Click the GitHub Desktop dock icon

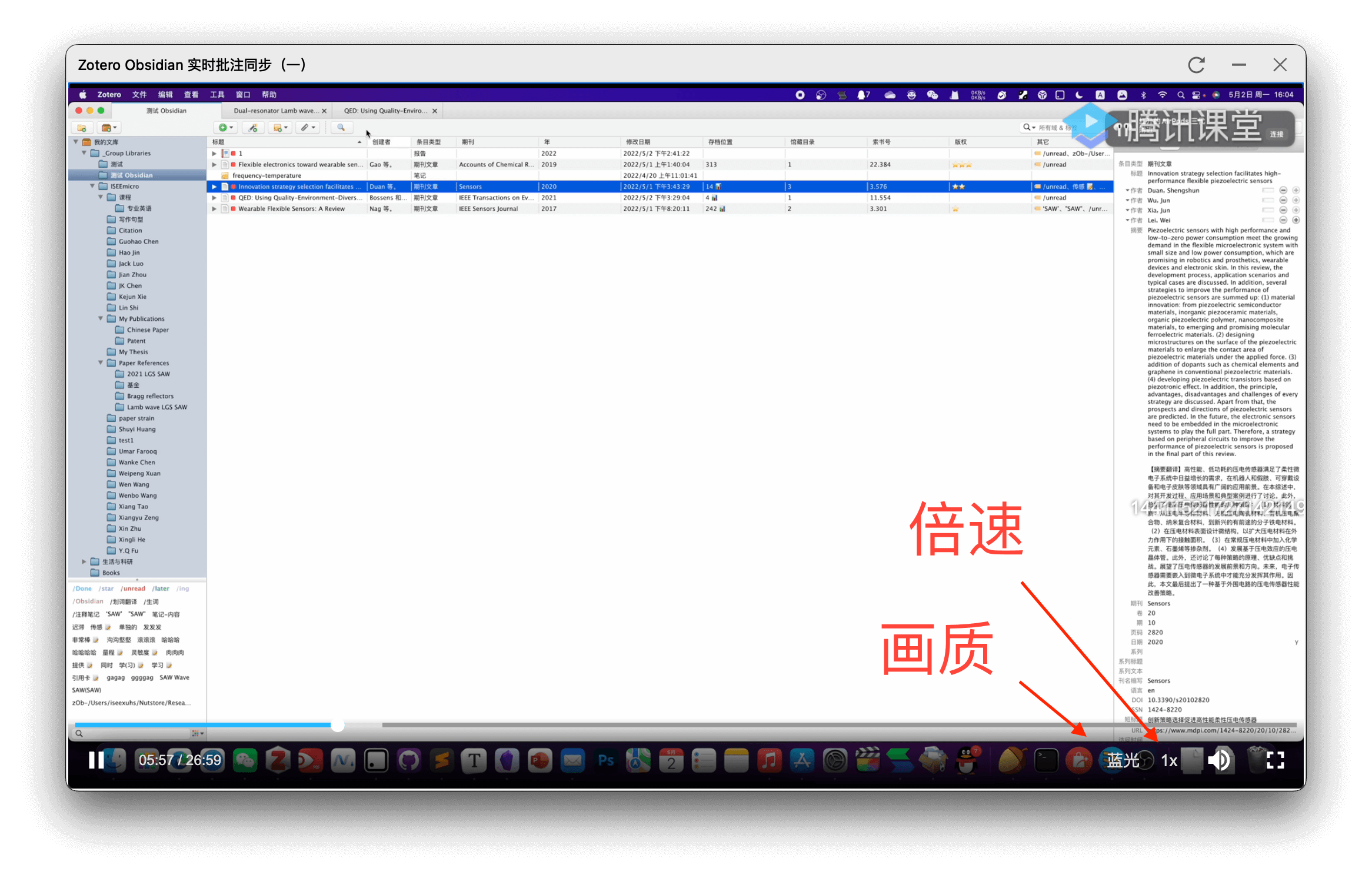(x=408, y=760)
